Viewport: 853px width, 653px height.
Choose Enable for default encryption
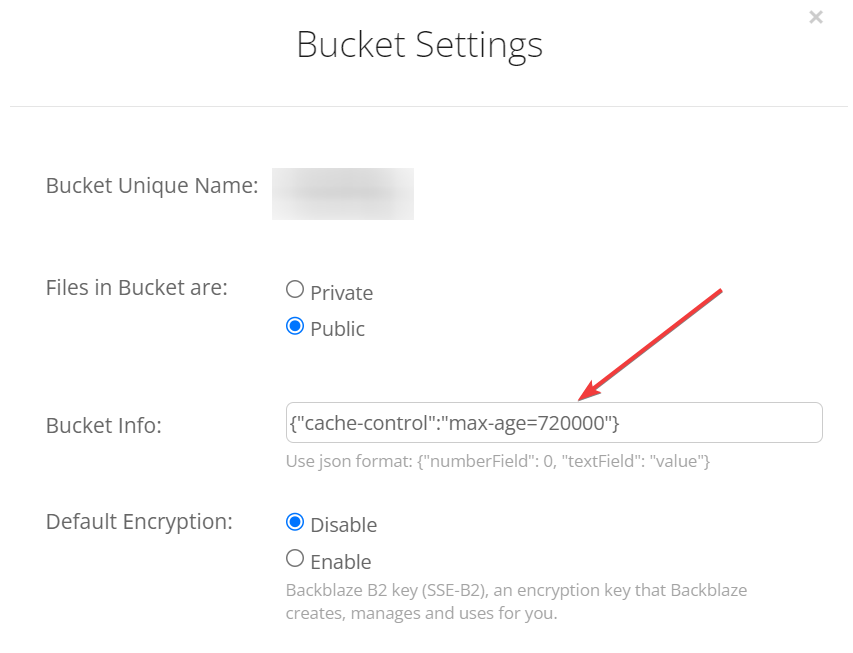point(295,558)
